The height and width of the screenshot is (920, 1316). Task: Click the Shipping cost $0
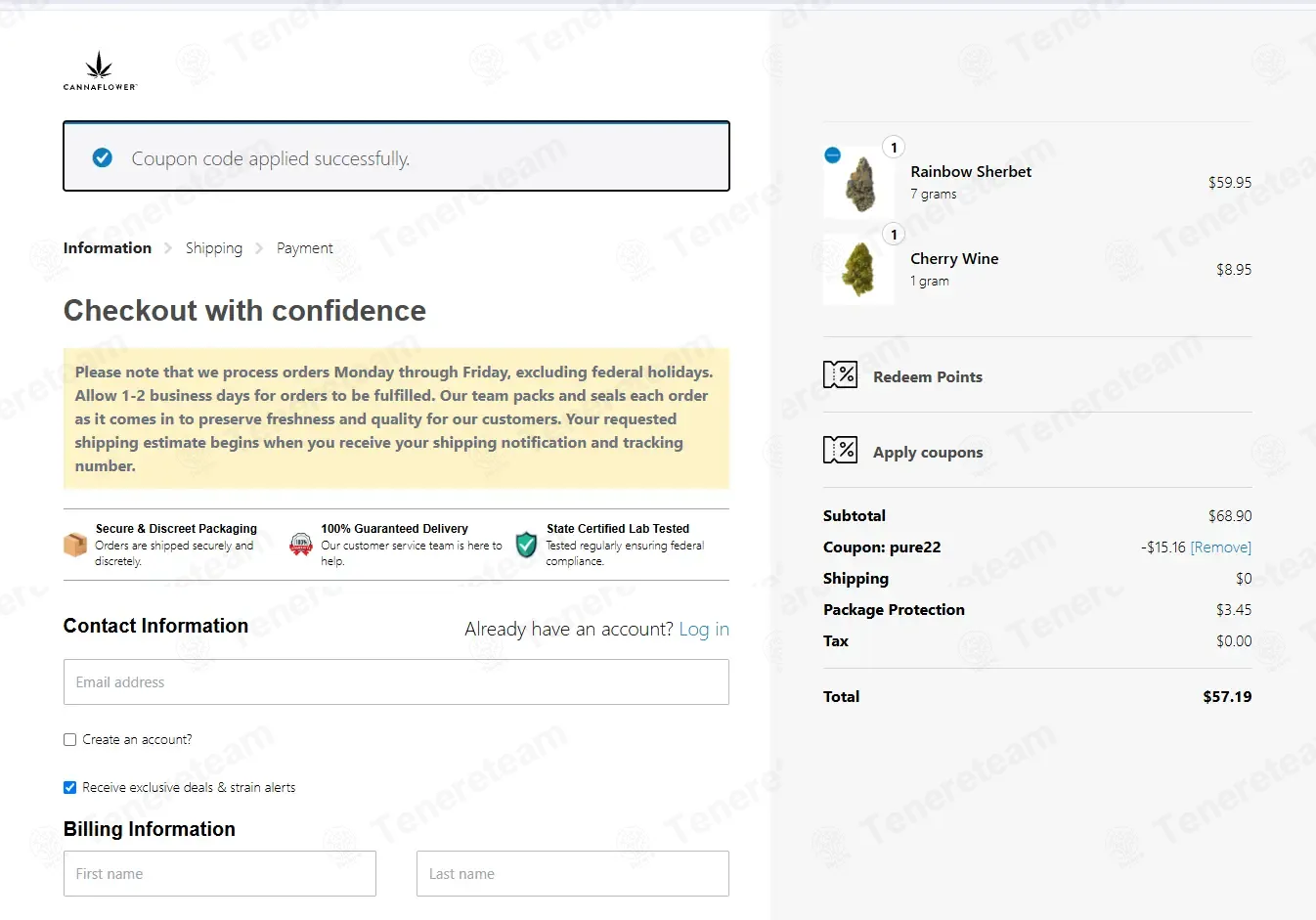click(1244, 579)
